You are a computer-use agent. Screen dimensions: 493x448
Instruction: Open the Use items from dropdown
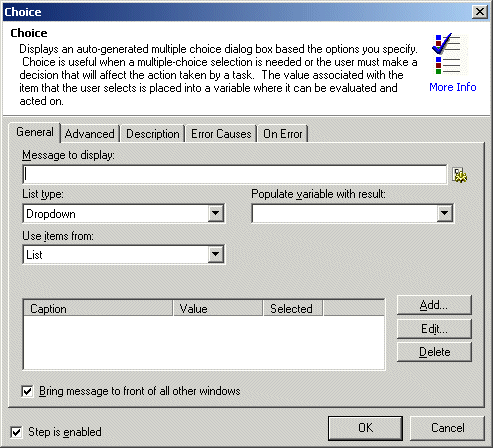click(216, 255)
